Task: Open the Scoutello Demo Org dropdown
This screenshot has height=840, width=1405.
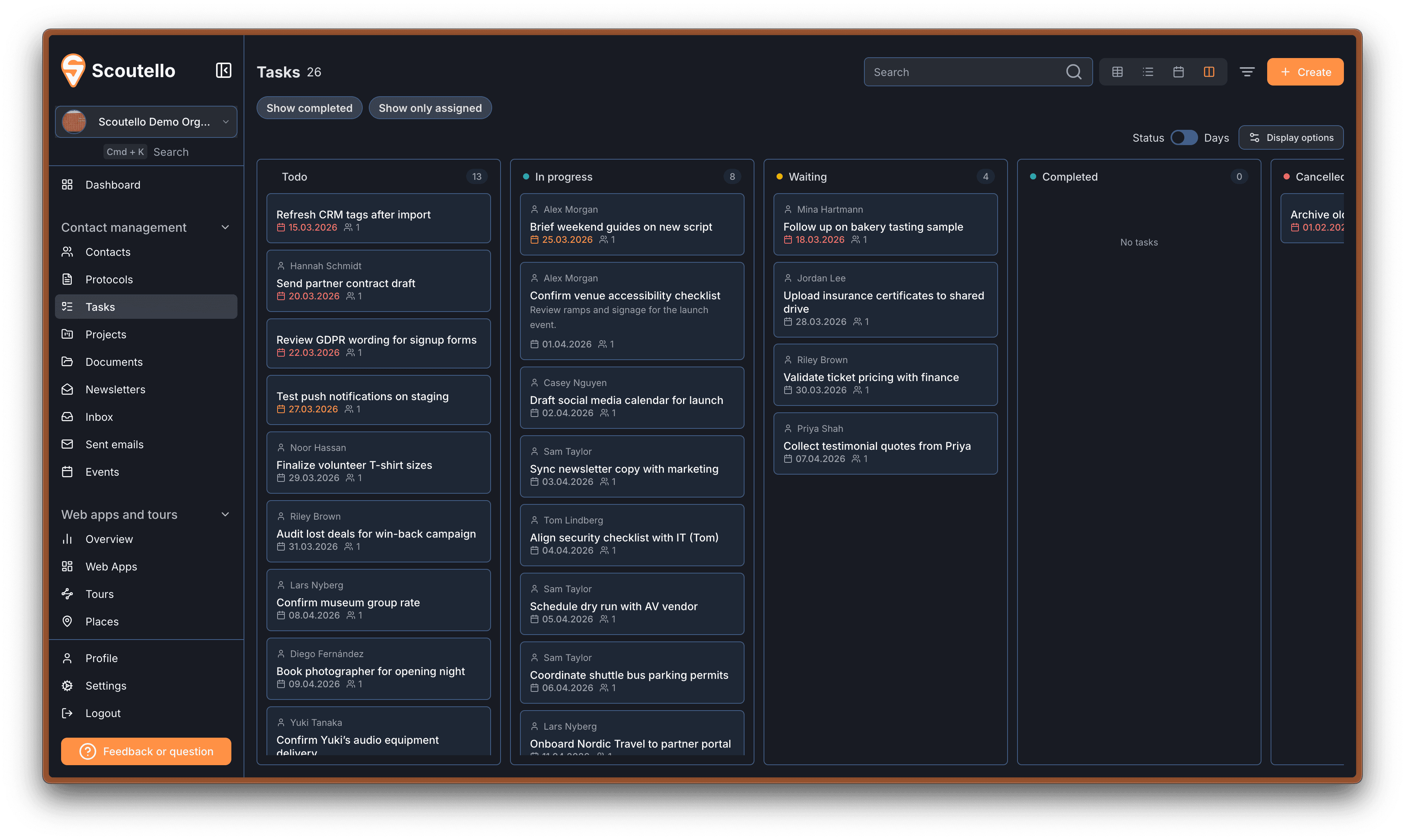Action: (x=146, y=122)
